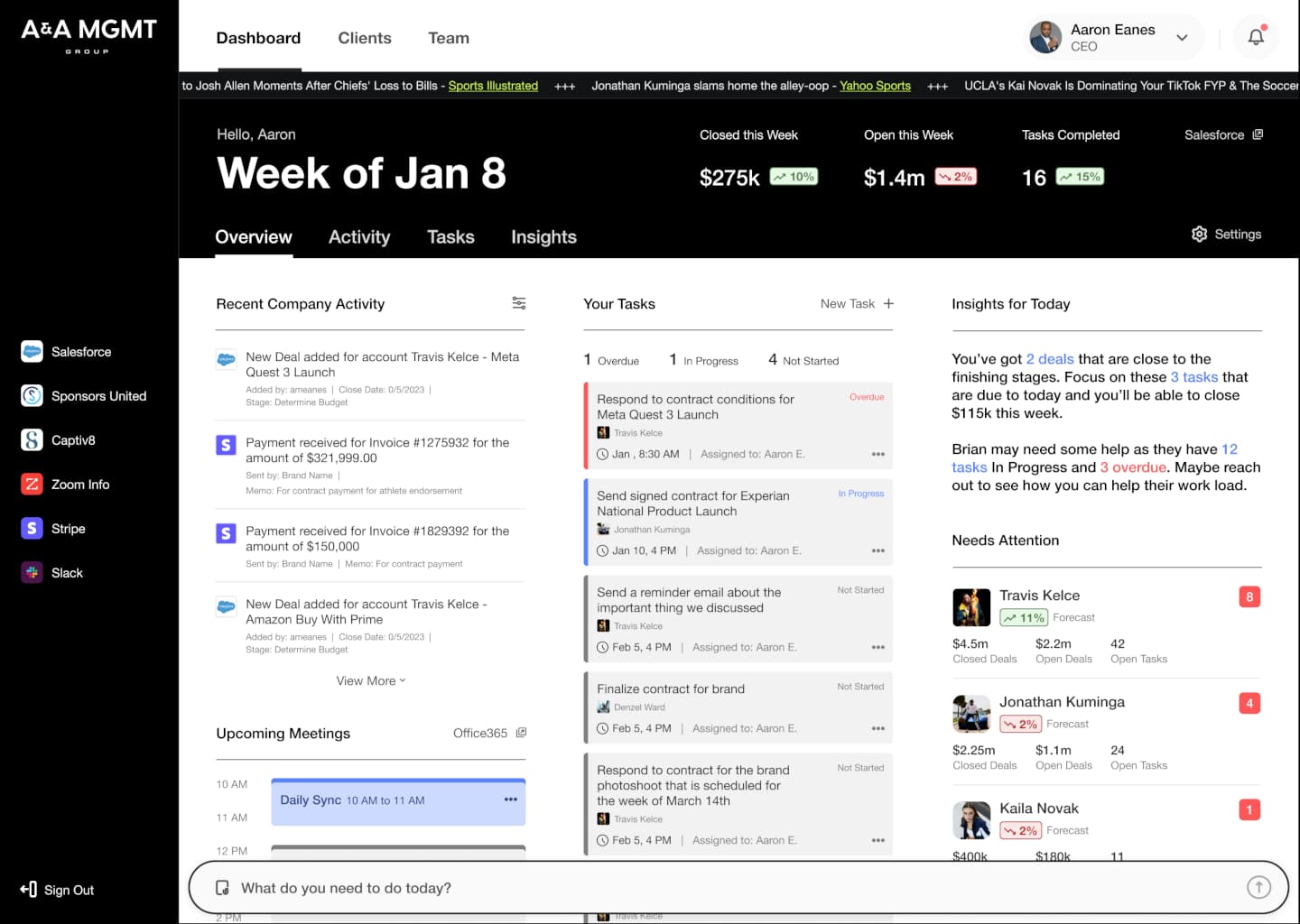Open options menu for Finalize contract task
The image size is (1300, 924).
[x=878, y=728]
